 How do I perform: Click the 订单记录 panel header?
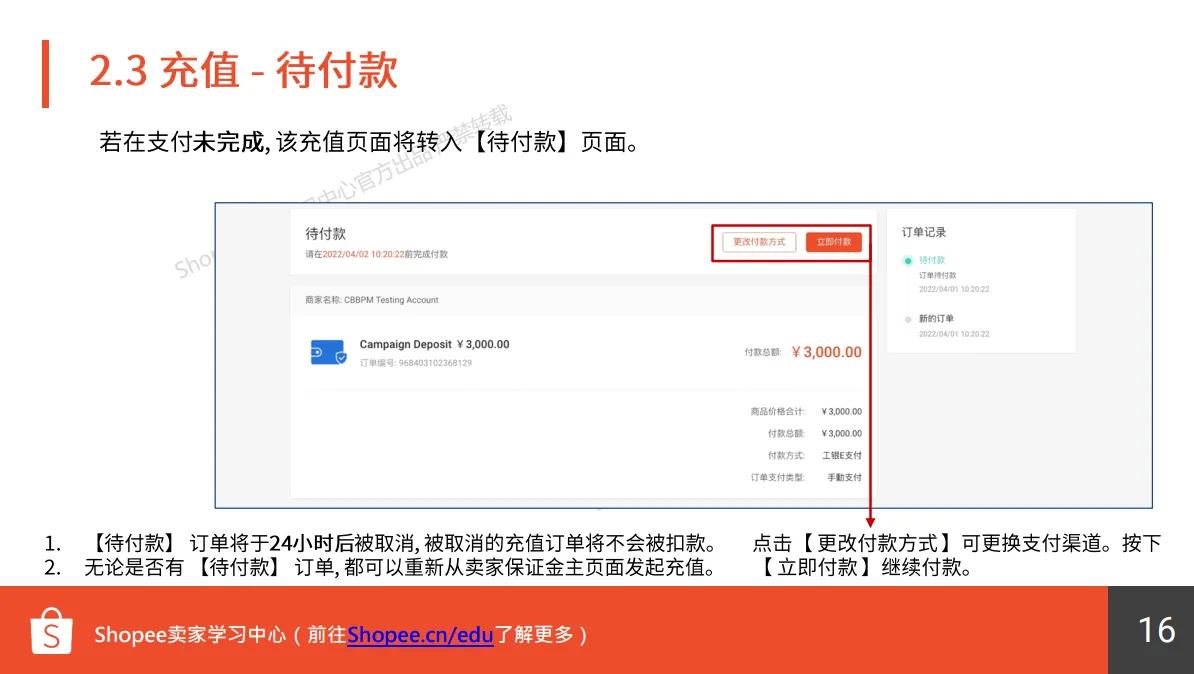coord(925,231)
